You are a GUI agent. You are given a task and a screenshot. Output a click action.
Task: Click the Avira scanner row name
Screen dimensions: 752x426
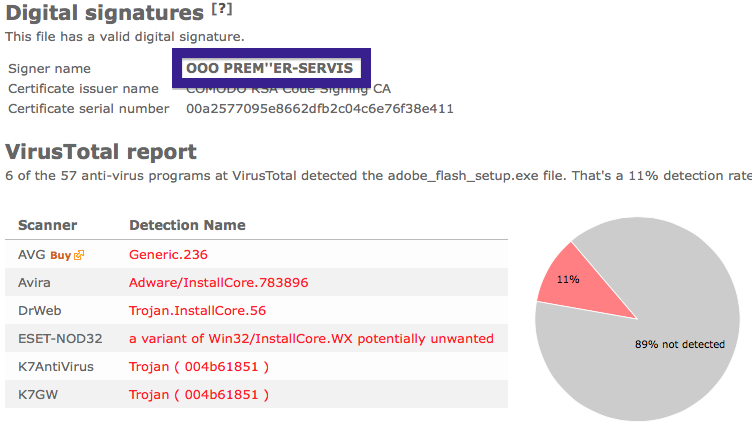[34, 283]
